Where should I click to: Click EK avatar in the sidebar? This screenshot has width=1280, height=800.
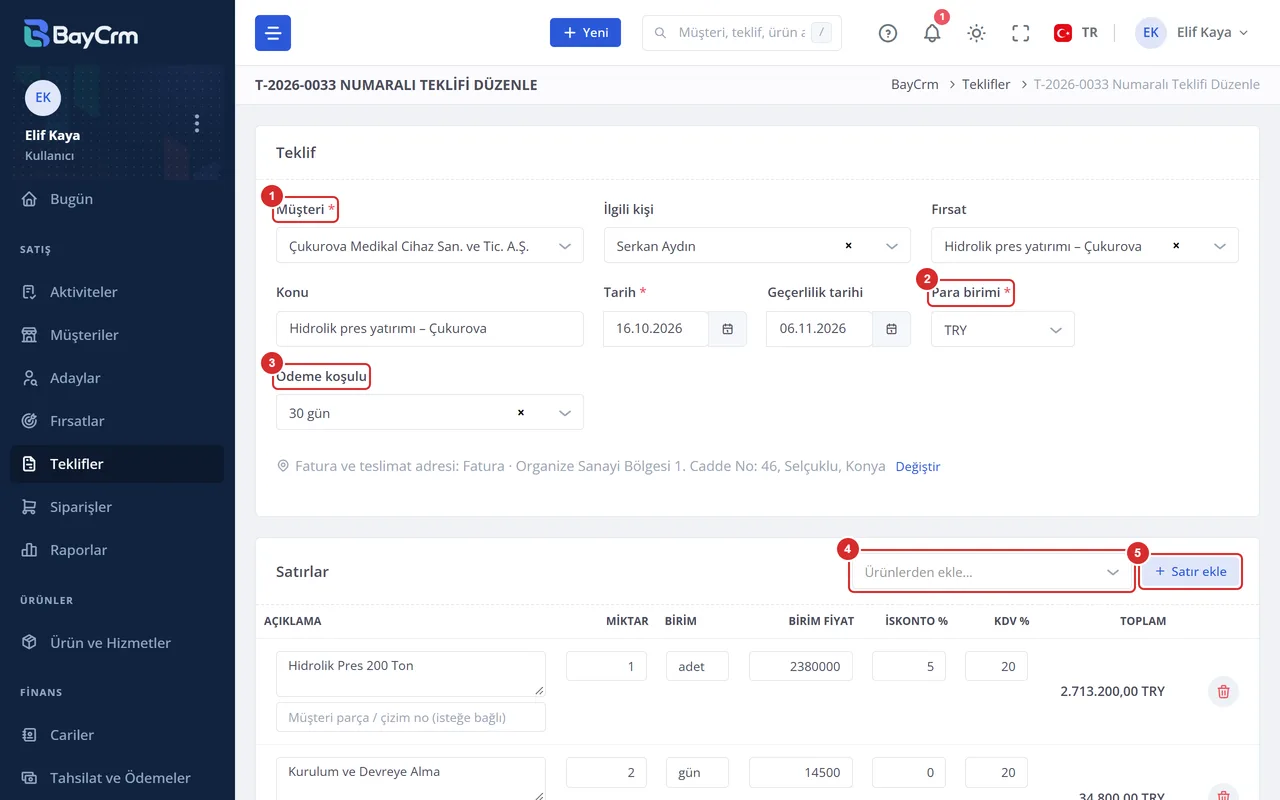pyautogui.click(x=43, y=97)
